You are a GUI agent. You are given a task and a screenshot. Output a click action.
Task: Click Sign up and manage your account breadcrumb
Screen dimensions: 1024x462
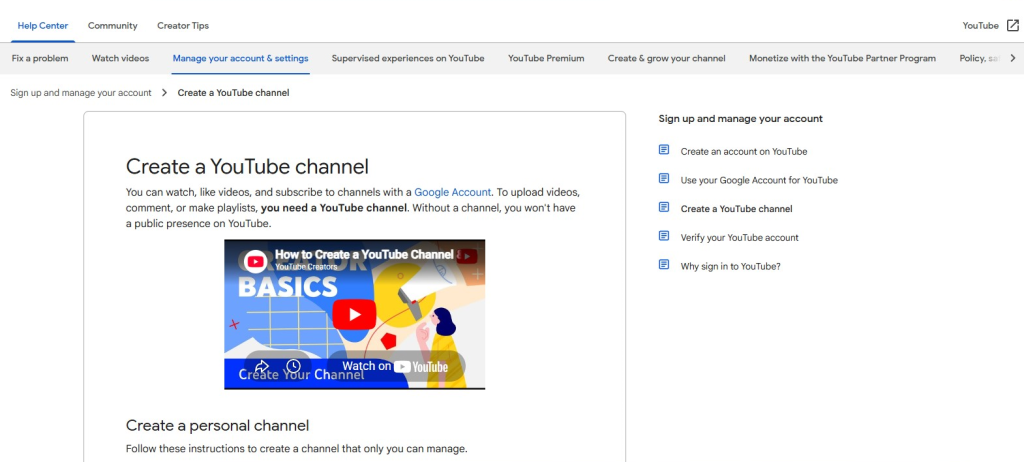[81, 93]
